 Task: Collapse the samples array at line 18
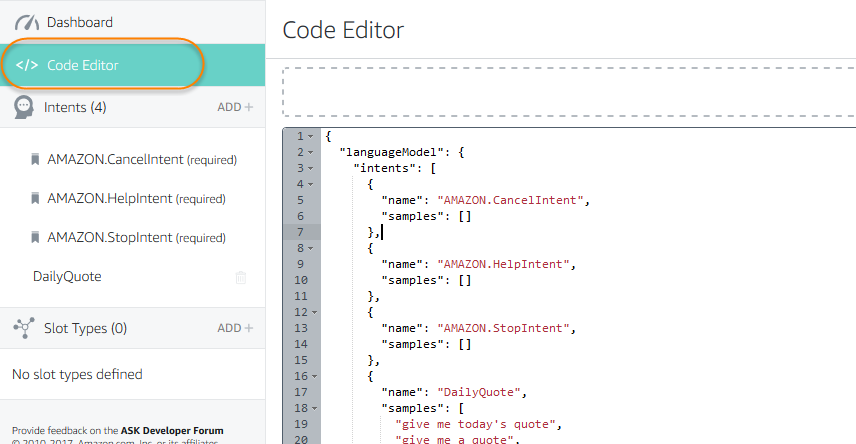coord(311,408)
